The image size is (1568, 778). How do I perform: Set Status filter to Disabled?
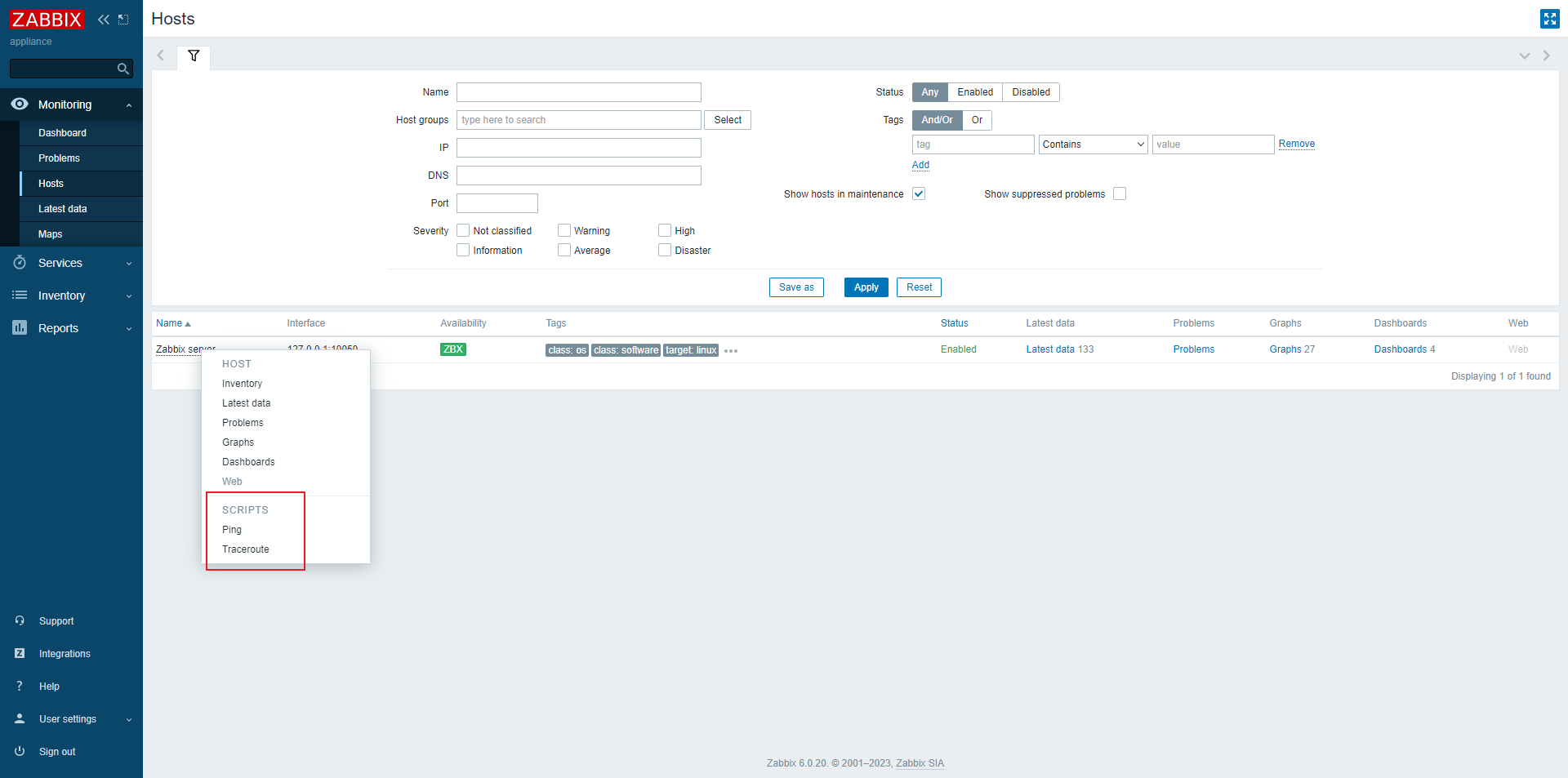click(1031, 92)
